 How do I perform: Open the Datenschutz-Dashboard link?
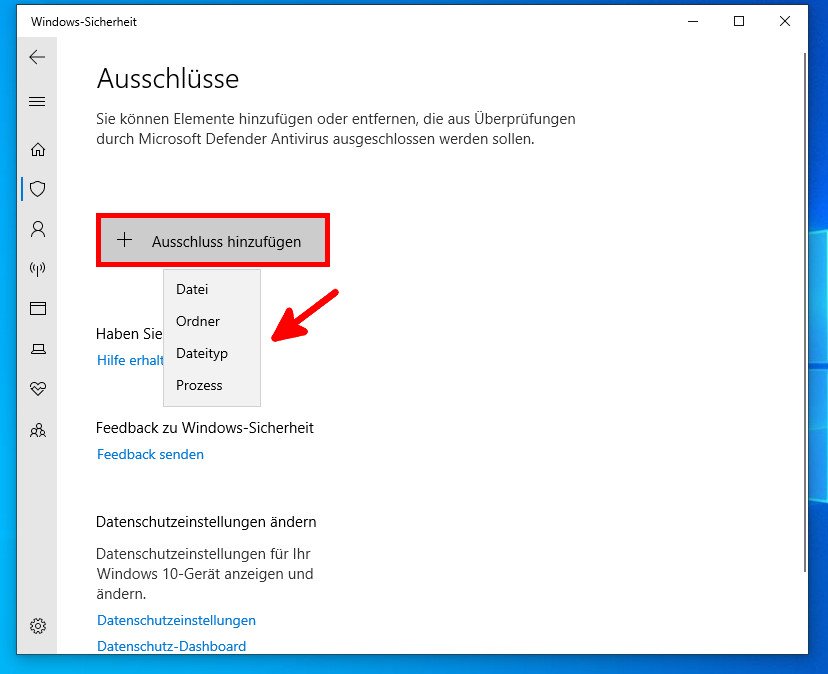(x=171, y=646)
